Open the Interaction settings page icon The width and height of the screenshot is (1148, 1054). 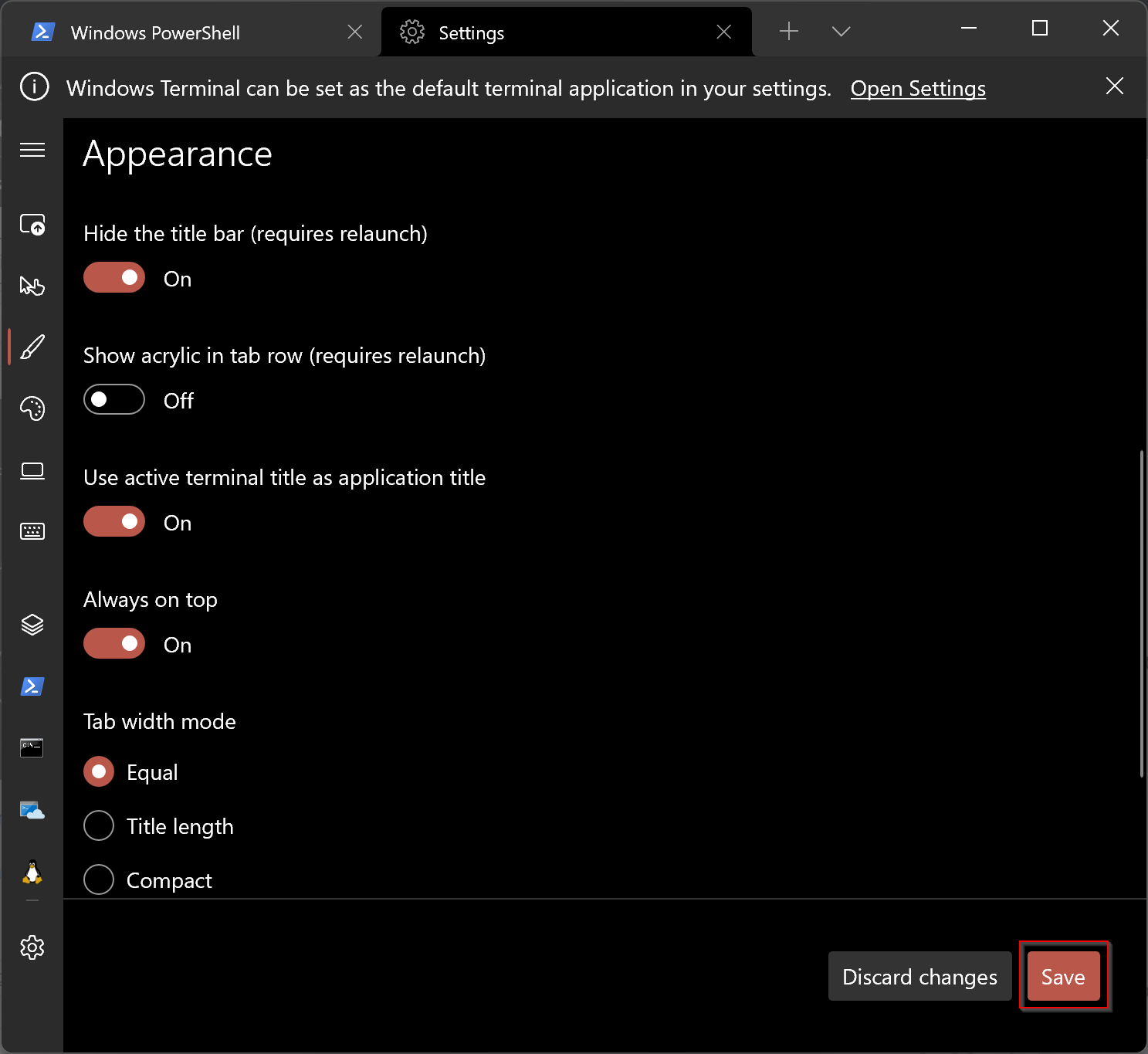[32, 286]
